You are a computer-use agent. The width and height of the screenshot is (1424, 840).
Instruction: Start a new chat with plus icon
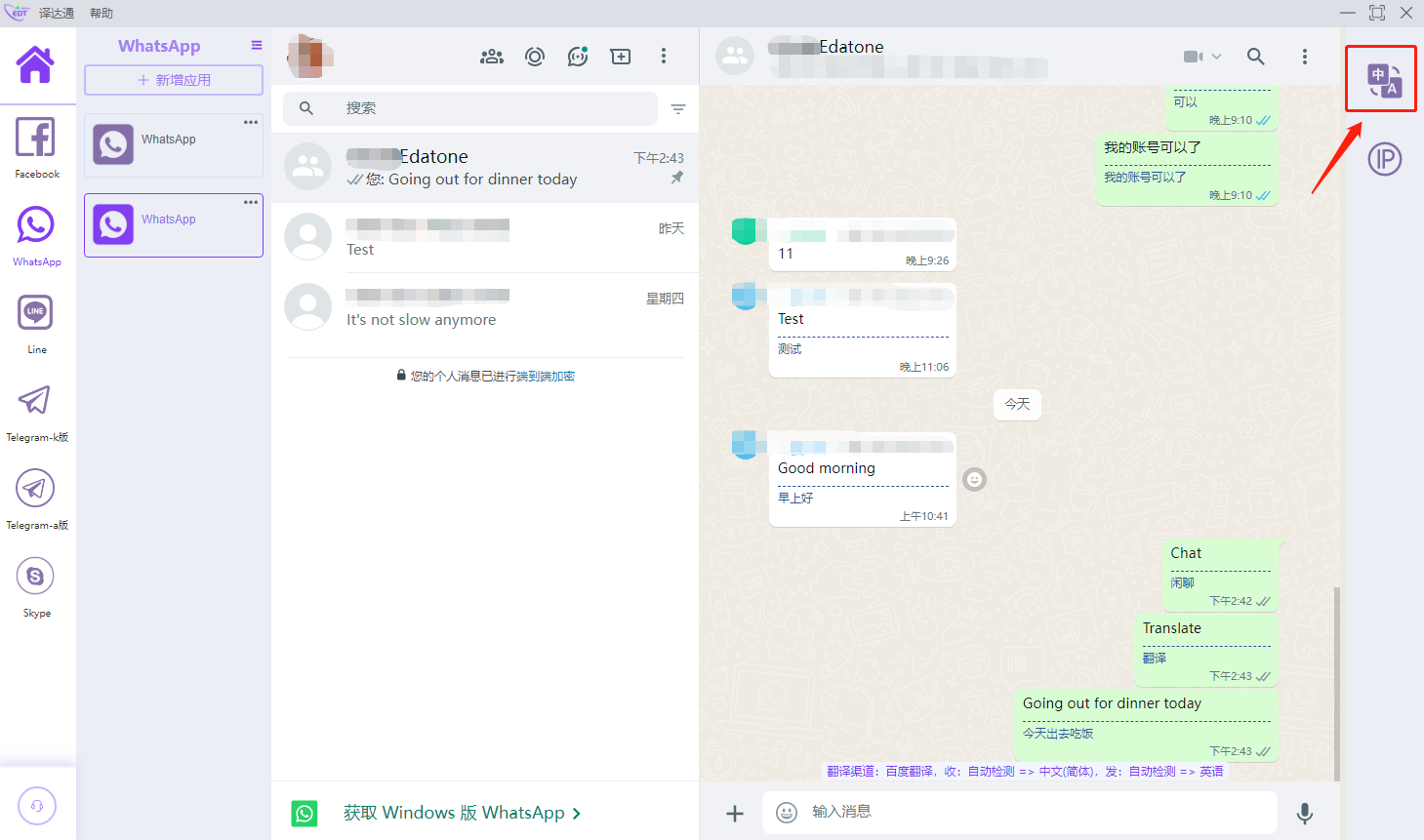pyautogui.click(x=621, y=57)
